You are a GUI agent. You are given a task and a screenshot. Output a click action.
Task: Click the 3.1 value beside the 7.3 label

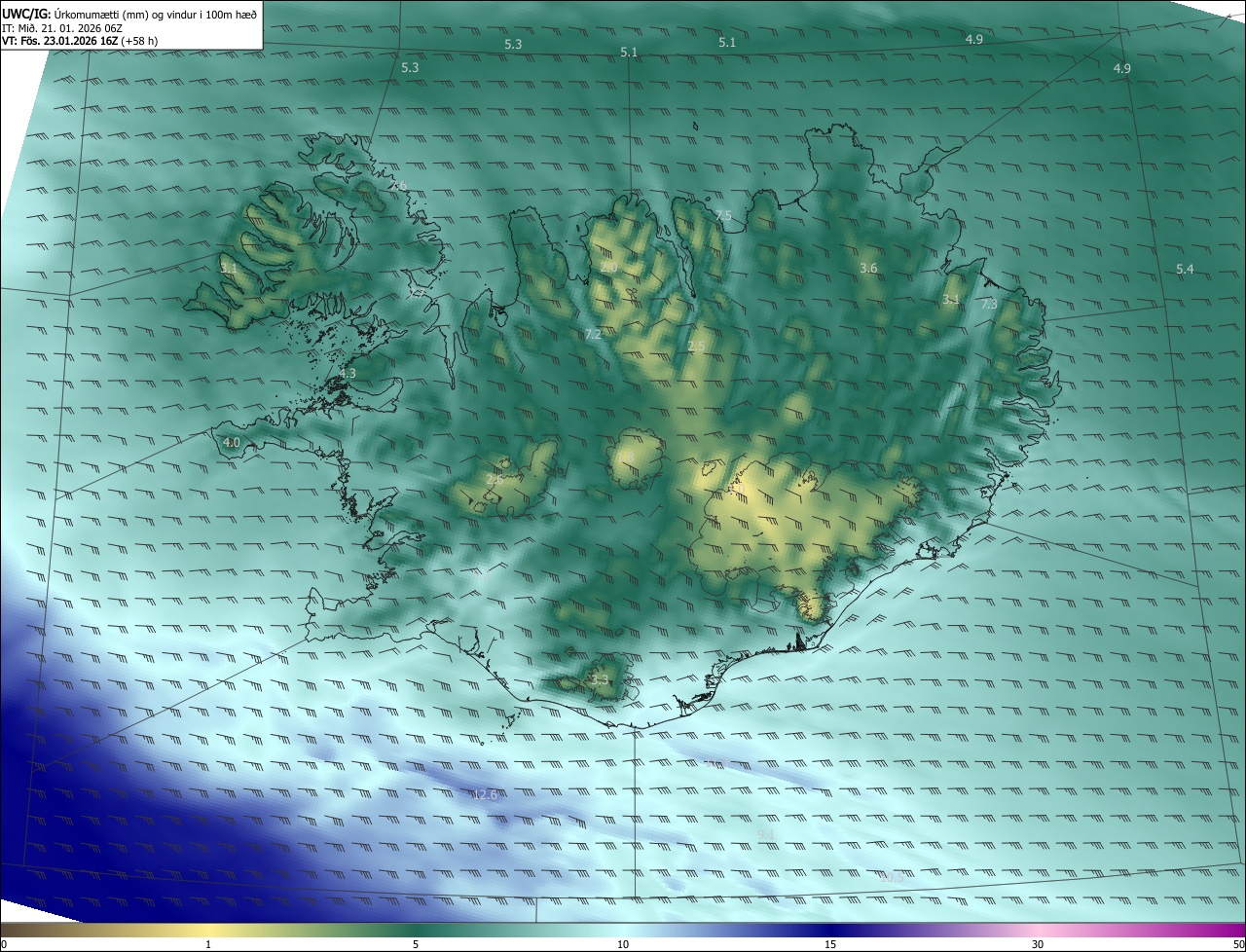951,301
